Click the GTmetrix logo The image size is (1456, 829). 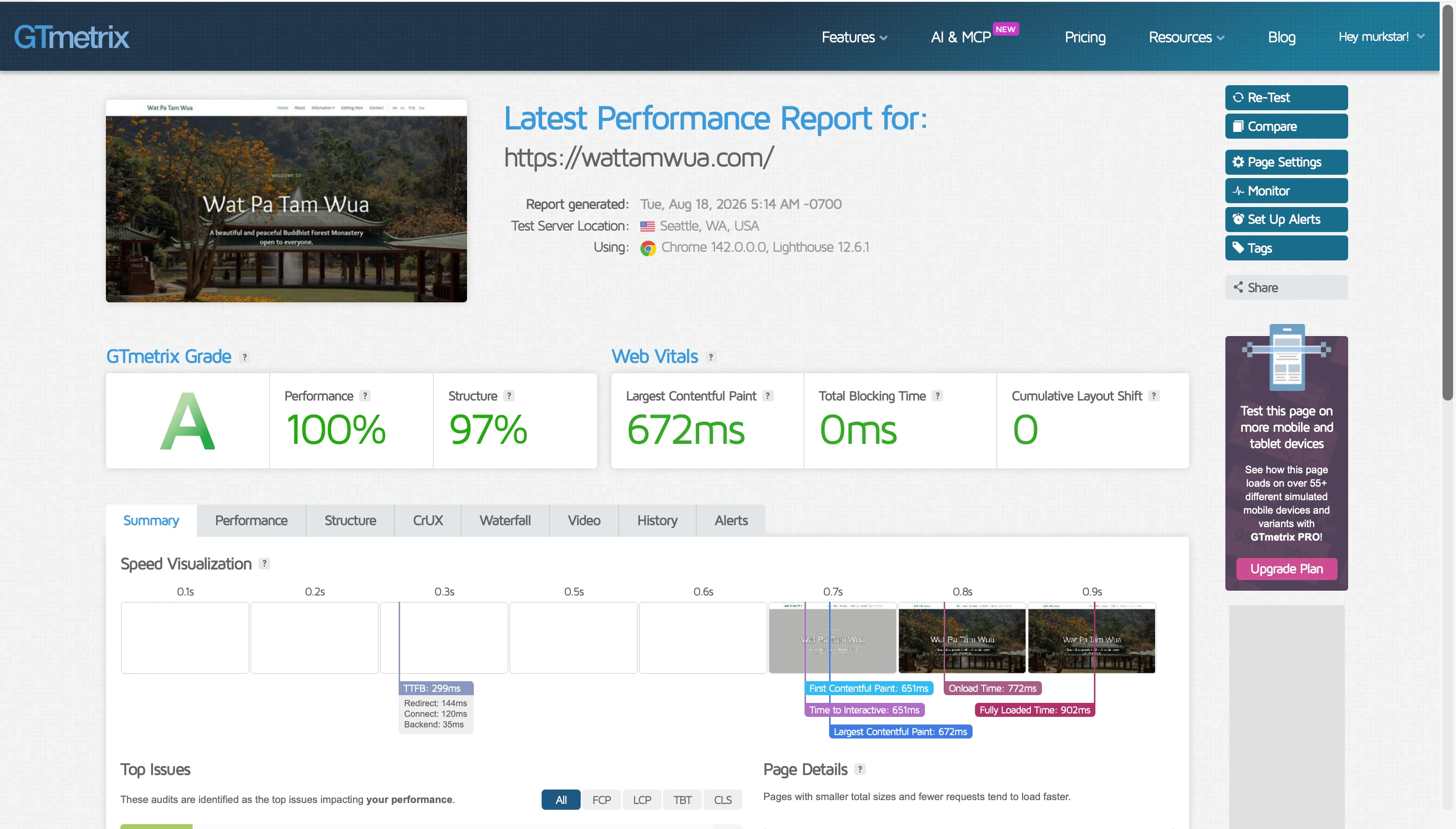72,37
